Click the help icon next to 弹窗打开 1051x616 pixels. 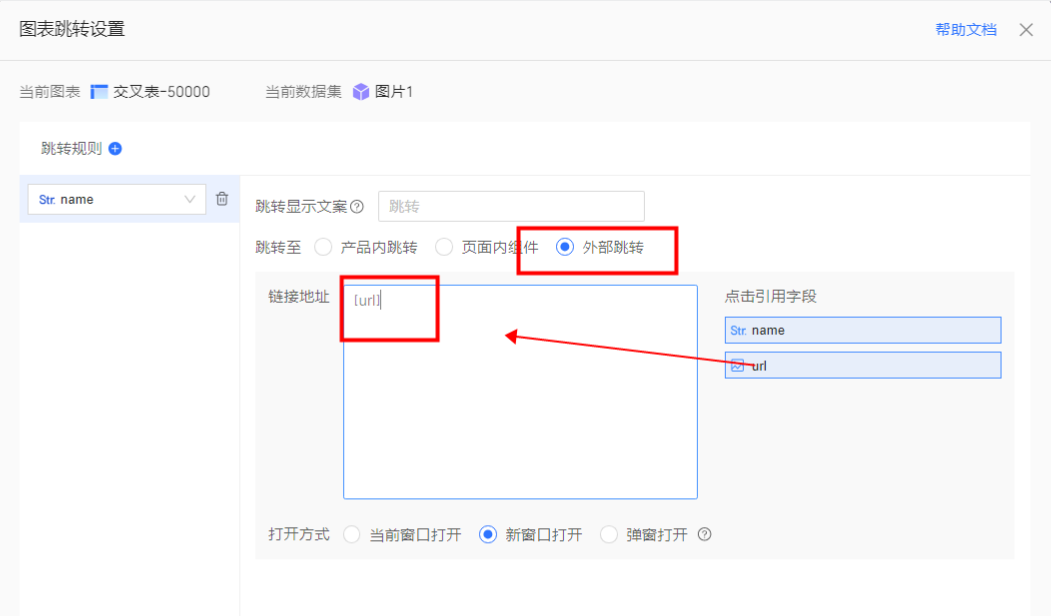[x=704, y=534]
